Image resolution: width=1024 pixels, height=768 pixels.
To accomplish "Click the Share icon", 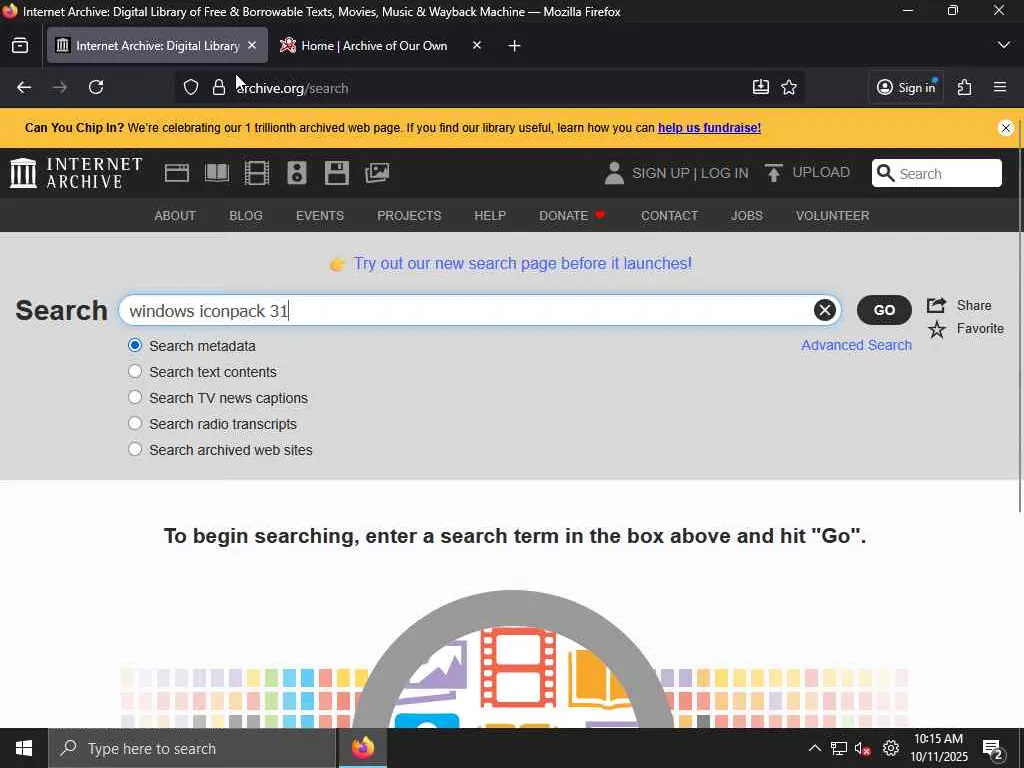I will click(936, 305).
